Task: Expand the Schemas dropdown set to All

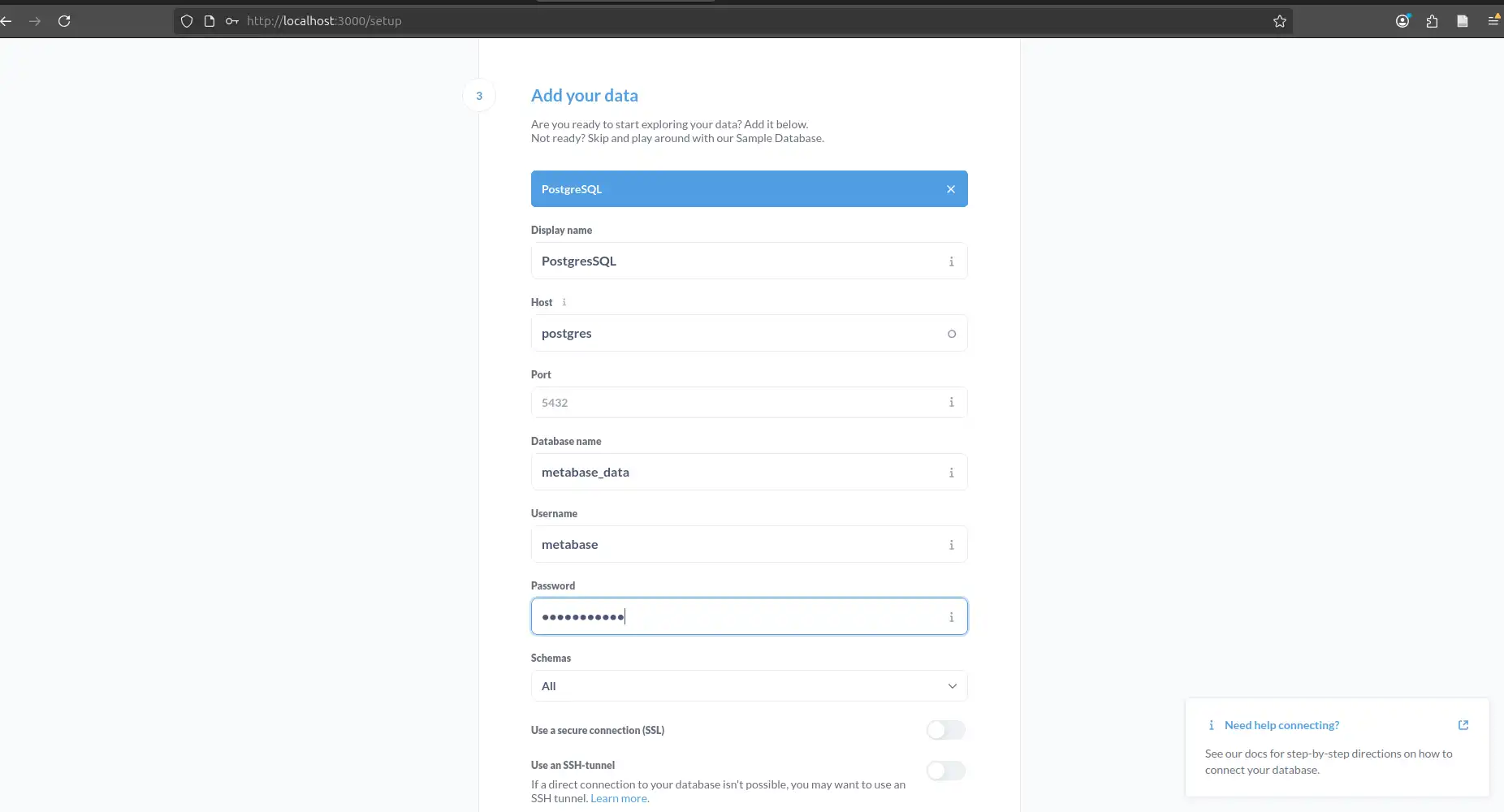Action: point(749,686)
